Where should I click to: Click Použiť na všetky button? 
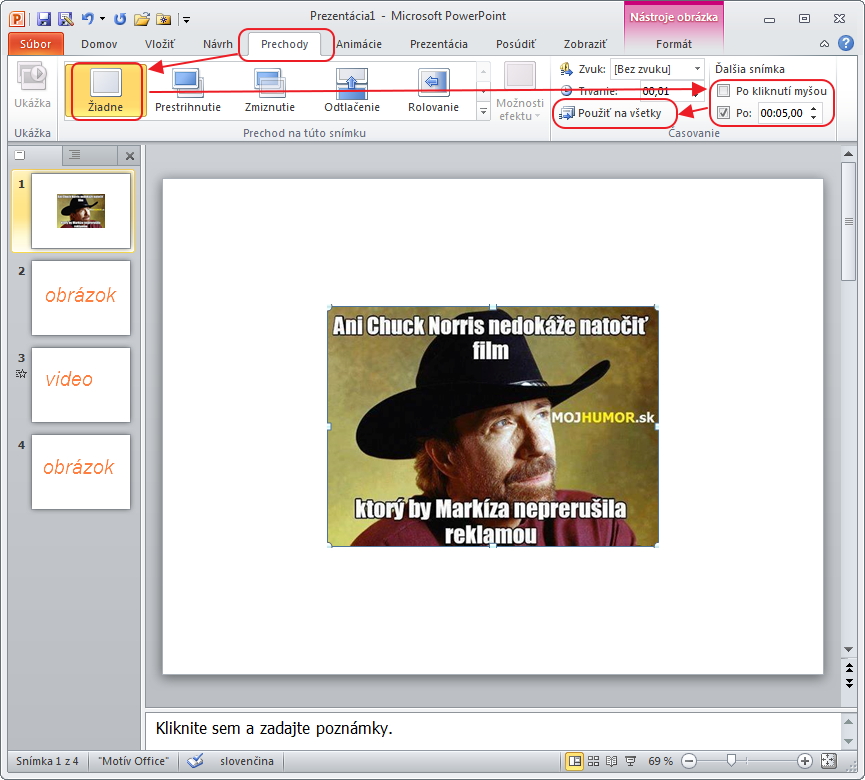(x=611, y=113)
